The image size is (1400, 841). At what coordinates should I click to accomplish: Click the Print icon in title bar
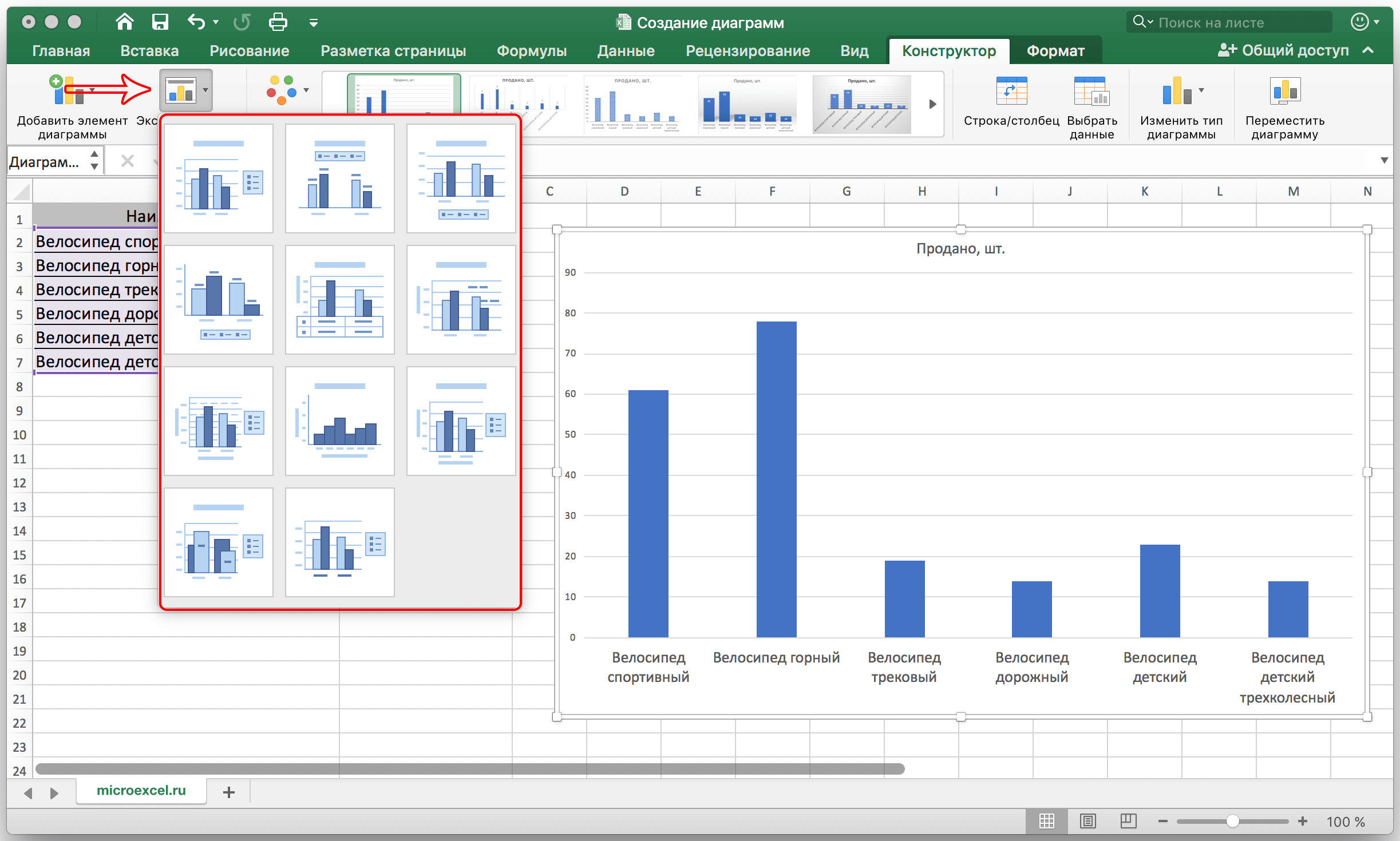point(278,22)
